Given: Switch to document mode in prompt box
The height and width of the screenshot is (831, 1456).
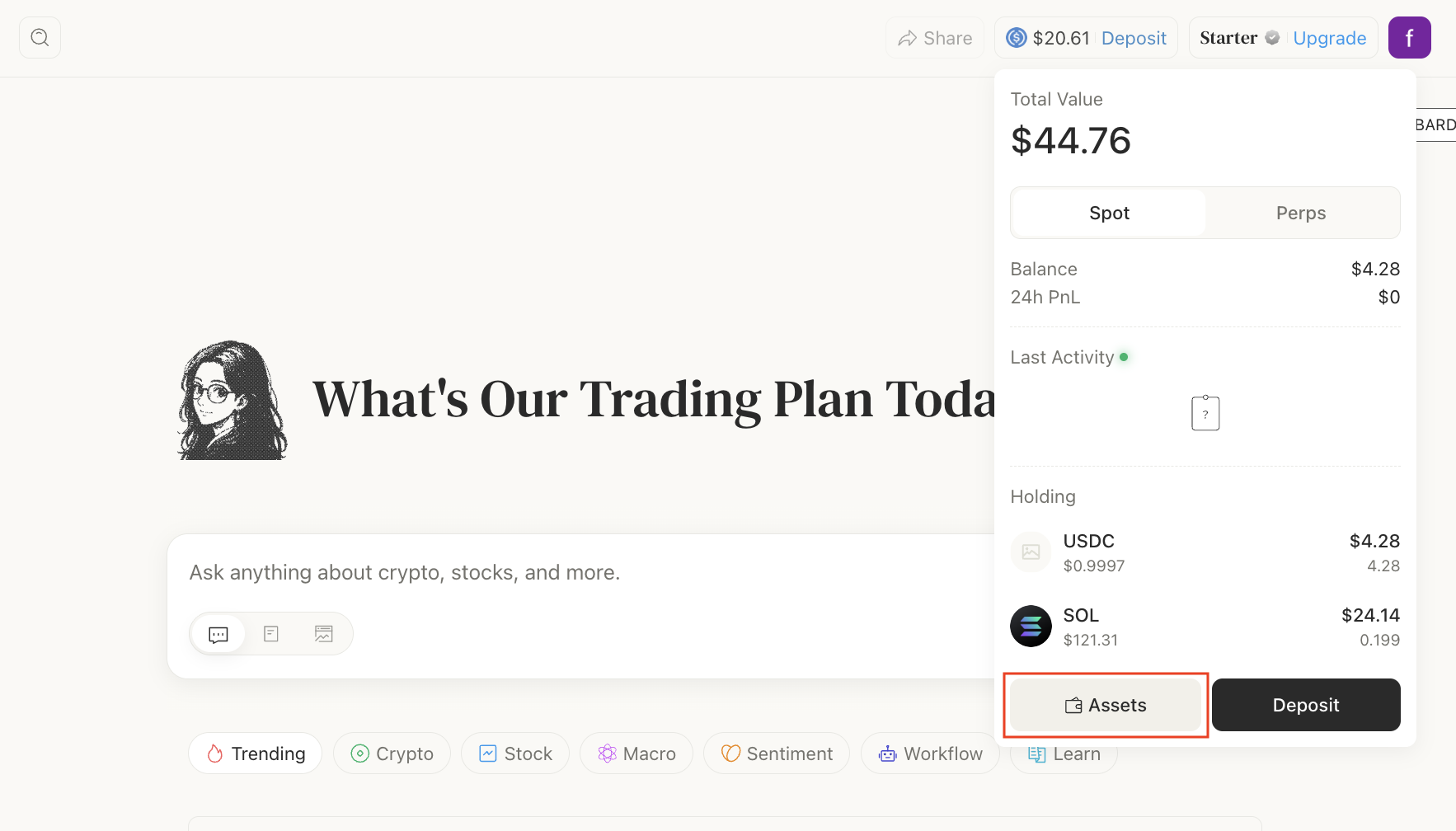Looking at the screenshot, I should [x=271, y=634].
